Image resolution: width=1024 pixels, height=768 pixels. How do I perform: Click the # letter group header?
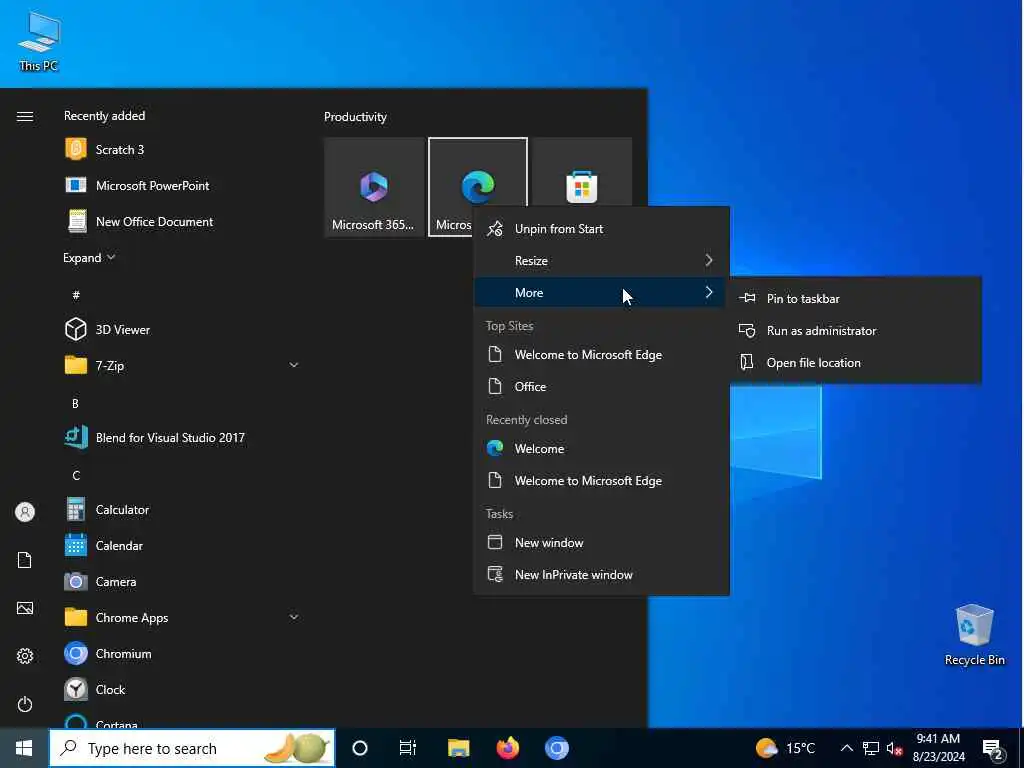[x=76, y=295]
